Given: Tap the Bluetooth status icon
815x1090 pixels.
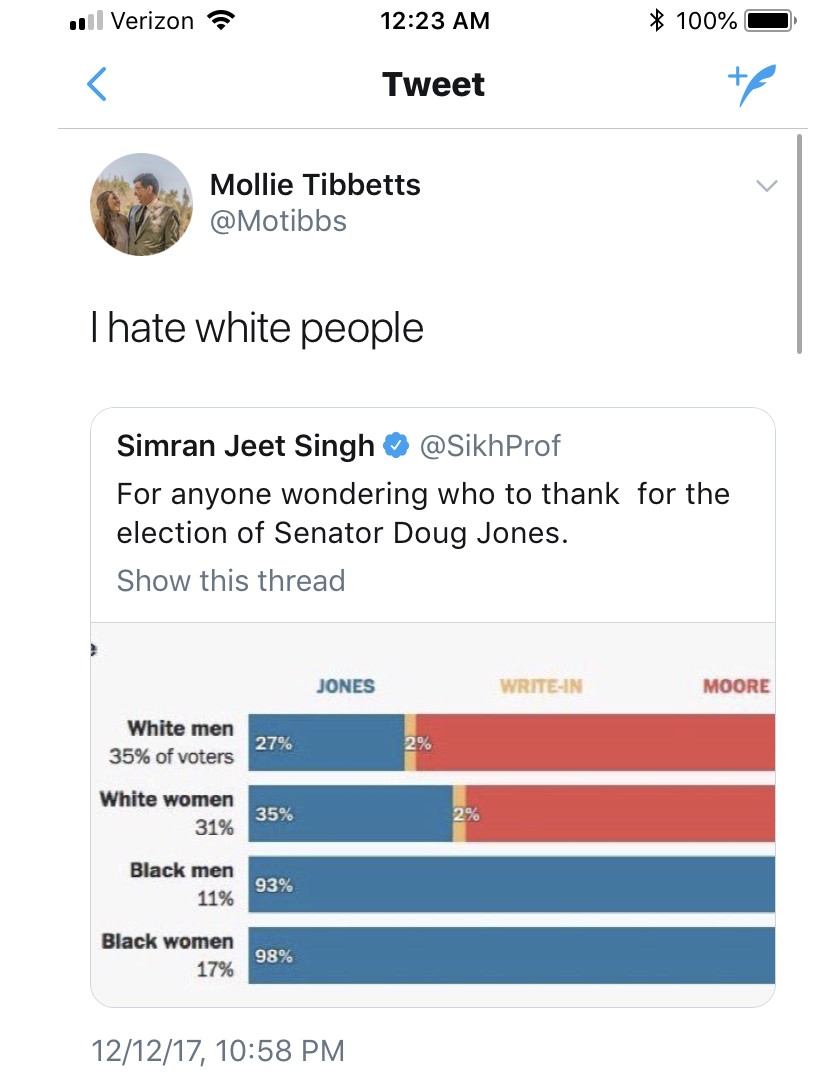Looking at the screenshot, I should (657, 21).
